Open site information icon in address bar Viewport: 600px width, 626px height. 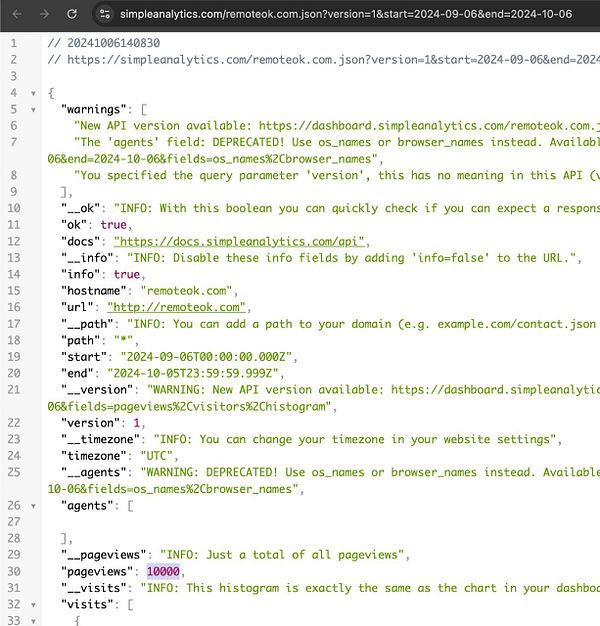click(x=105, y=14)
